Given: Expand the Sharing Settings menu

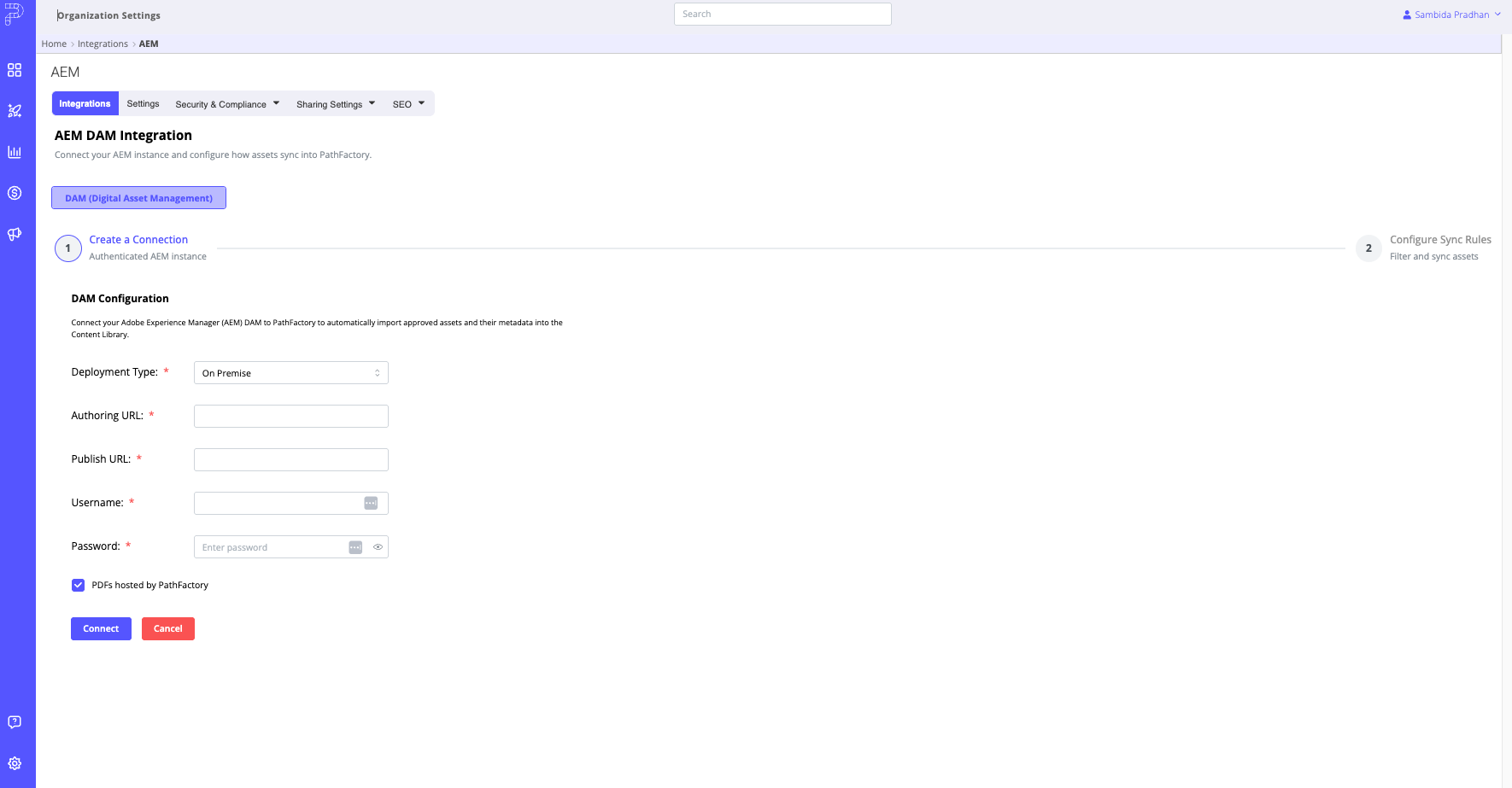Looking at the screenshot, I should pyautogui.click(x=336, y=104).
